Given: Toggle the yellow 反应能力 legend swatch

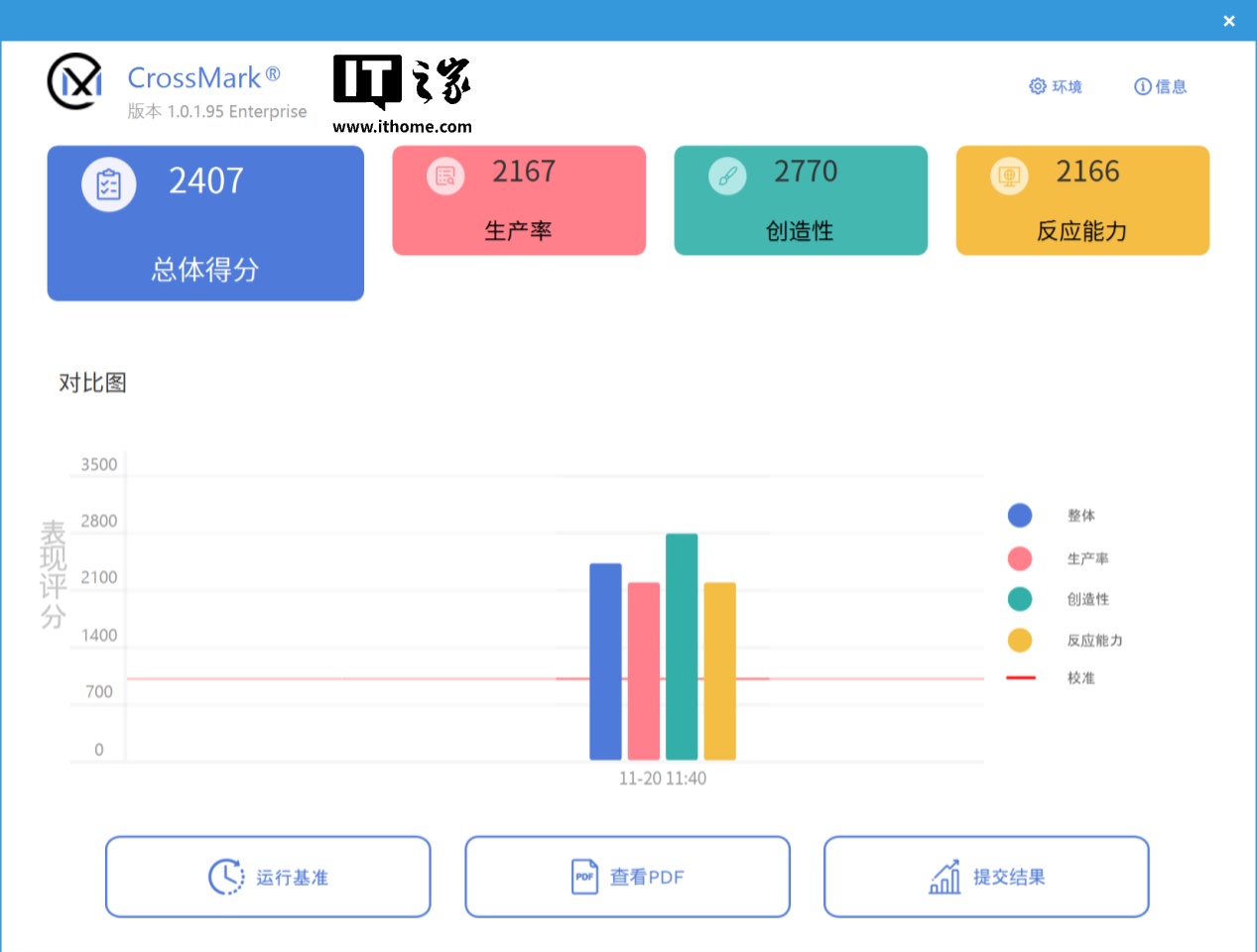Looking at the screenshot, I should point(1020,641).
